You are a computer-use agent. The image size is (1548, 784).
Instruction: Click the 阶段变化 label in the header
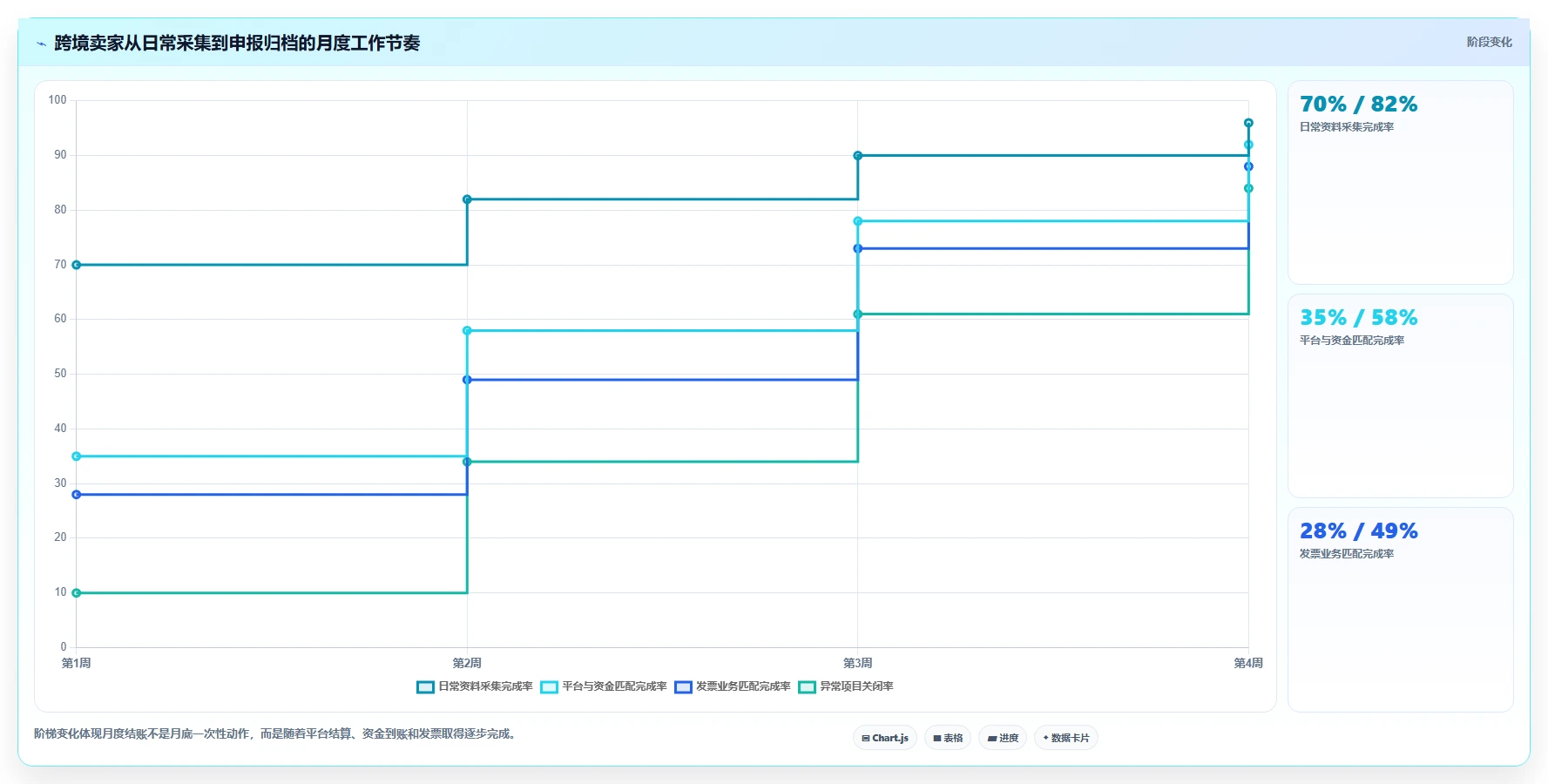point(1489,42)
